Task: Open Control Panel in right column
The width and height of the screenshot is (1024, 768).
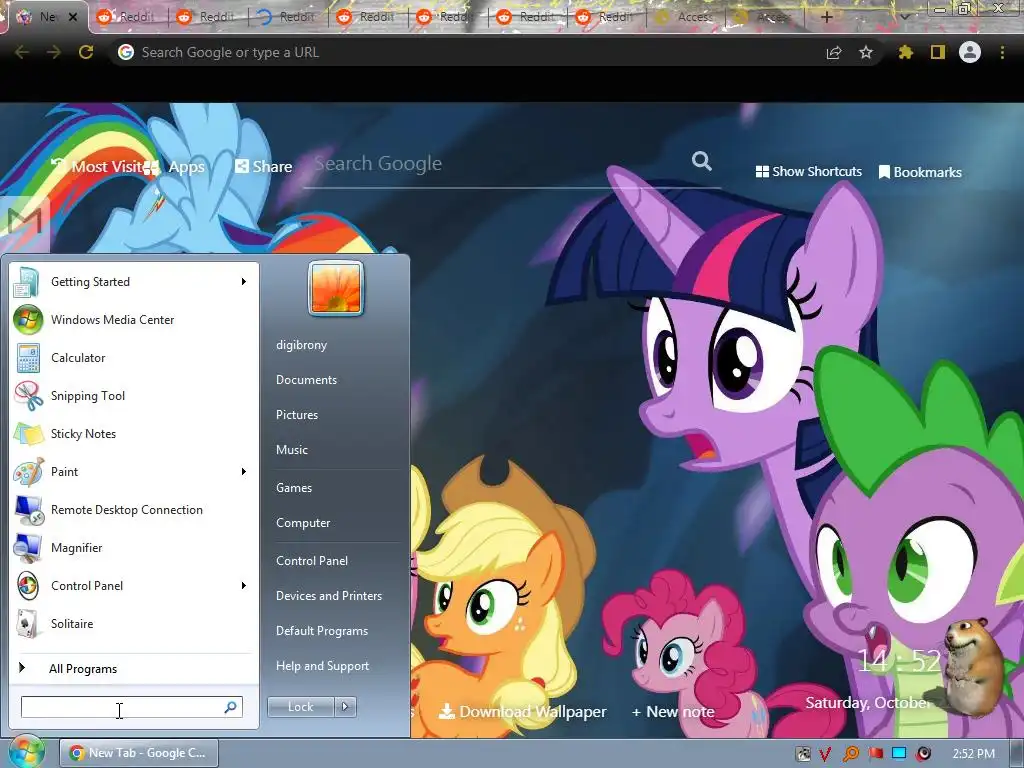Action: click(312, 561)
